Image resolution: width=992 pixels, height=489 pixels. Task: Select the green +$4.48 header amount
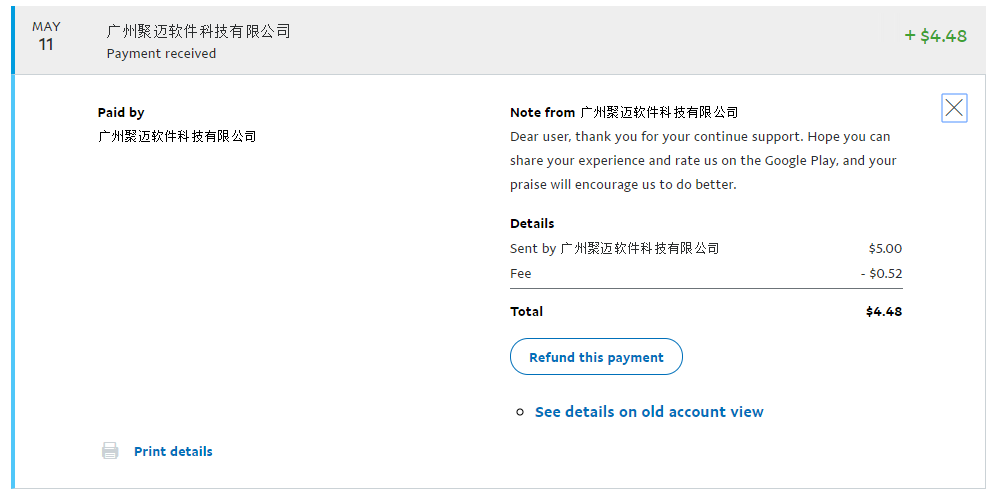point(935,36)
